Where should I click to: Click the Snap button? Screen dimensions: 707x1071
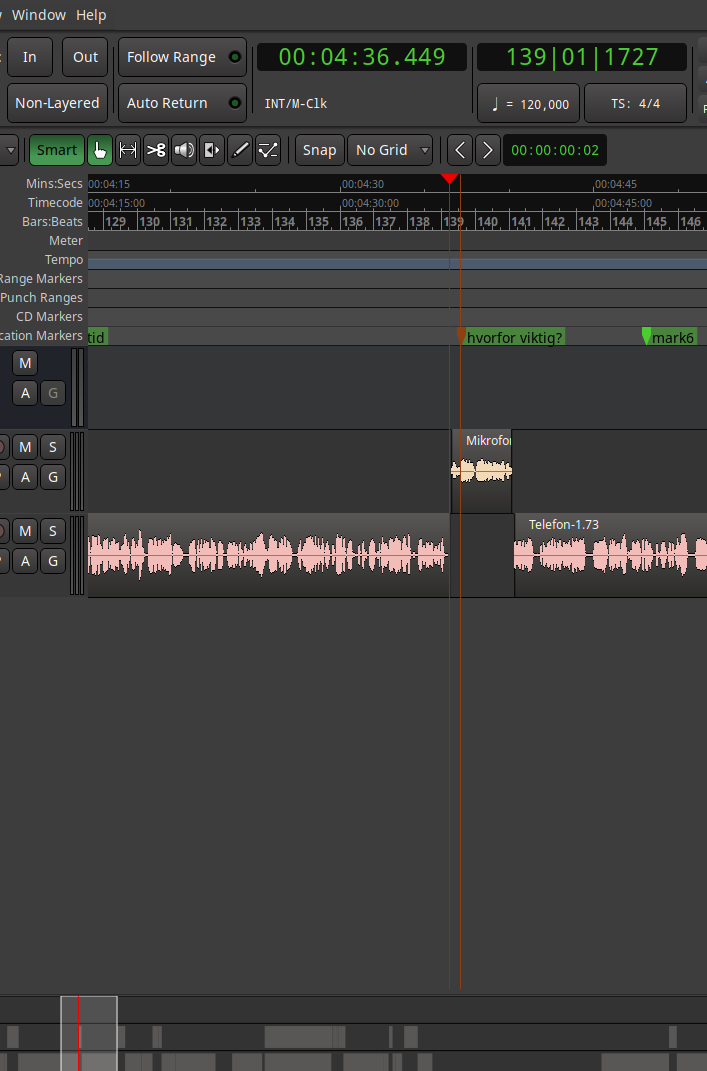[x=319, y=150]
